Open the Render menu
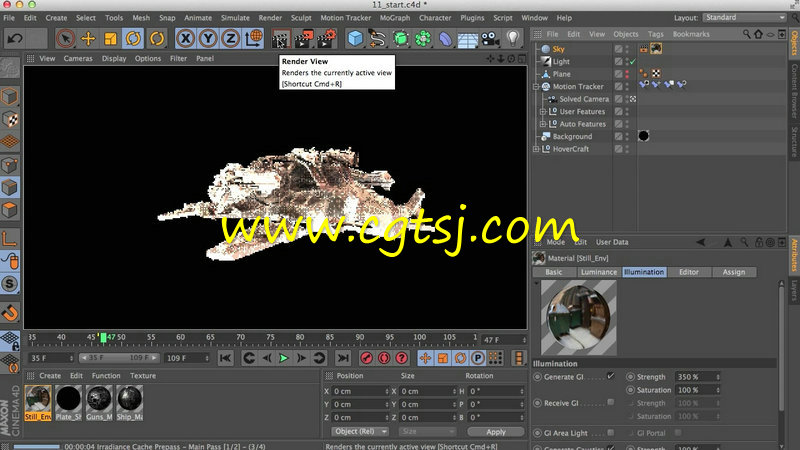 pyautogui.click(x=270, y=18)
